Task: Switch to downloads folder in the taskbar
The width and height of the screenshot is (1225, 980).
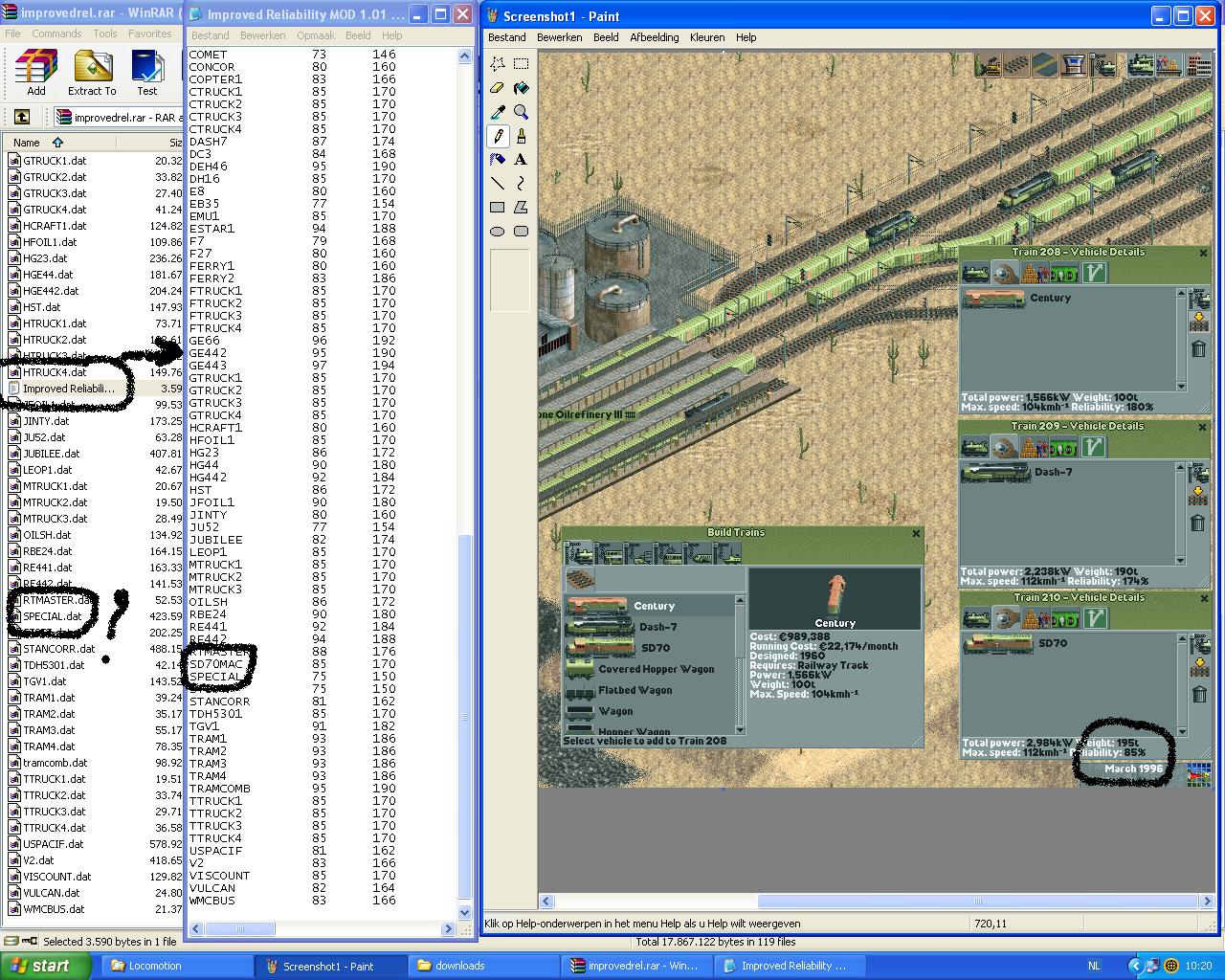Action: point(485,966)
